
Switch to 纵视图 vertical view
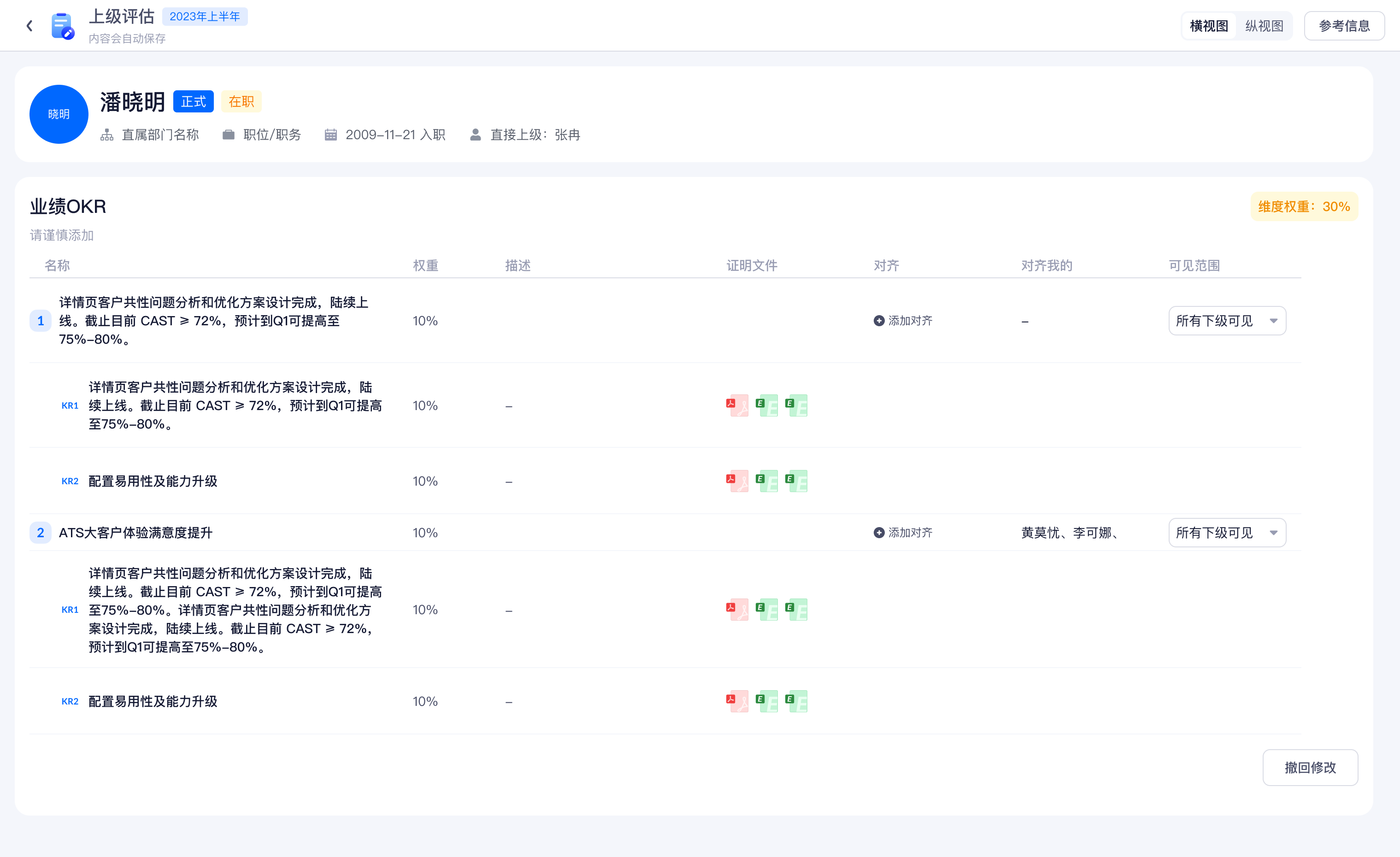click(x=1264, y=26)
